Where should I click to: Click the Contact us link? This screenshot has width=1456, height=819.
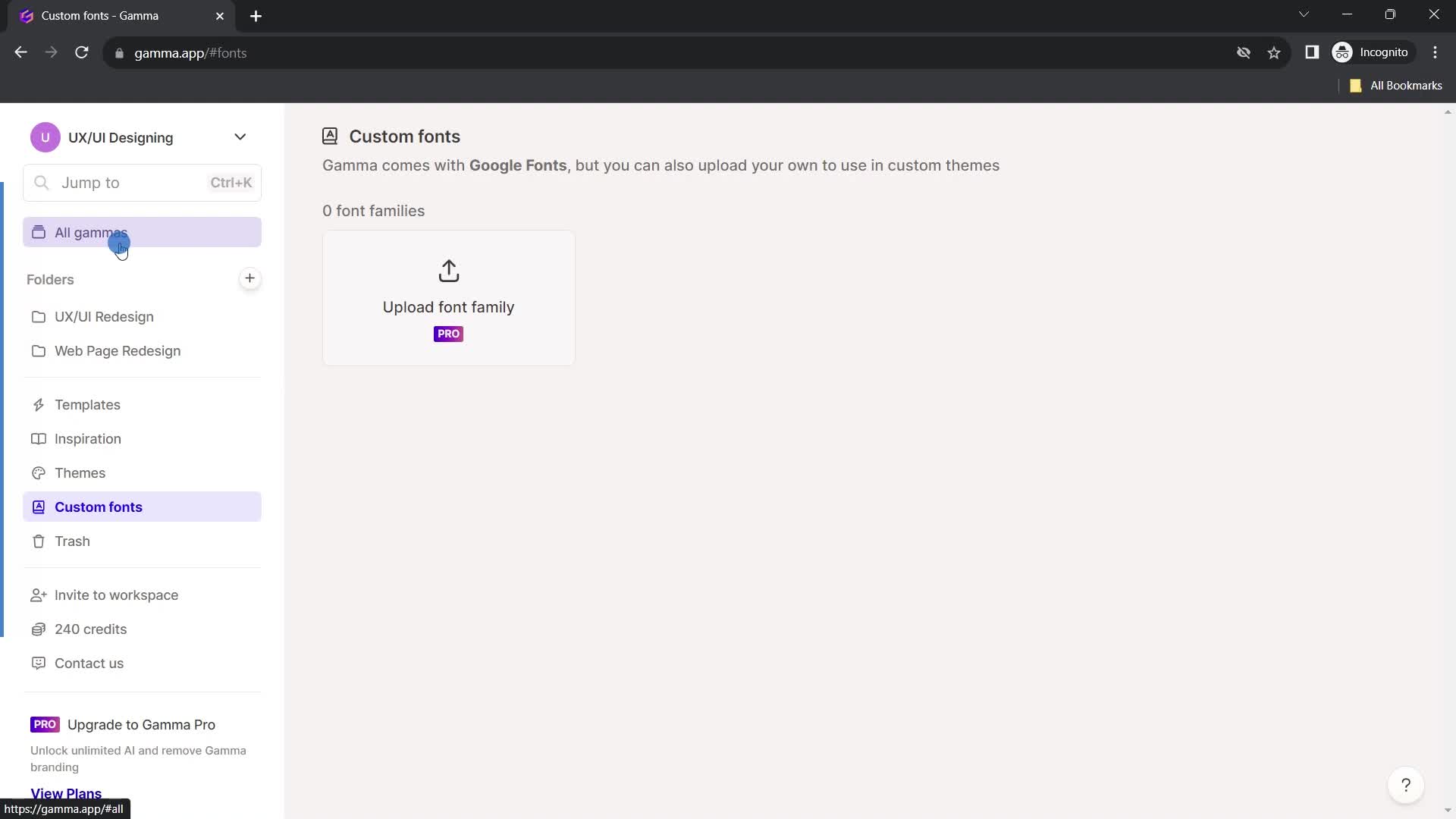(89, 663)
